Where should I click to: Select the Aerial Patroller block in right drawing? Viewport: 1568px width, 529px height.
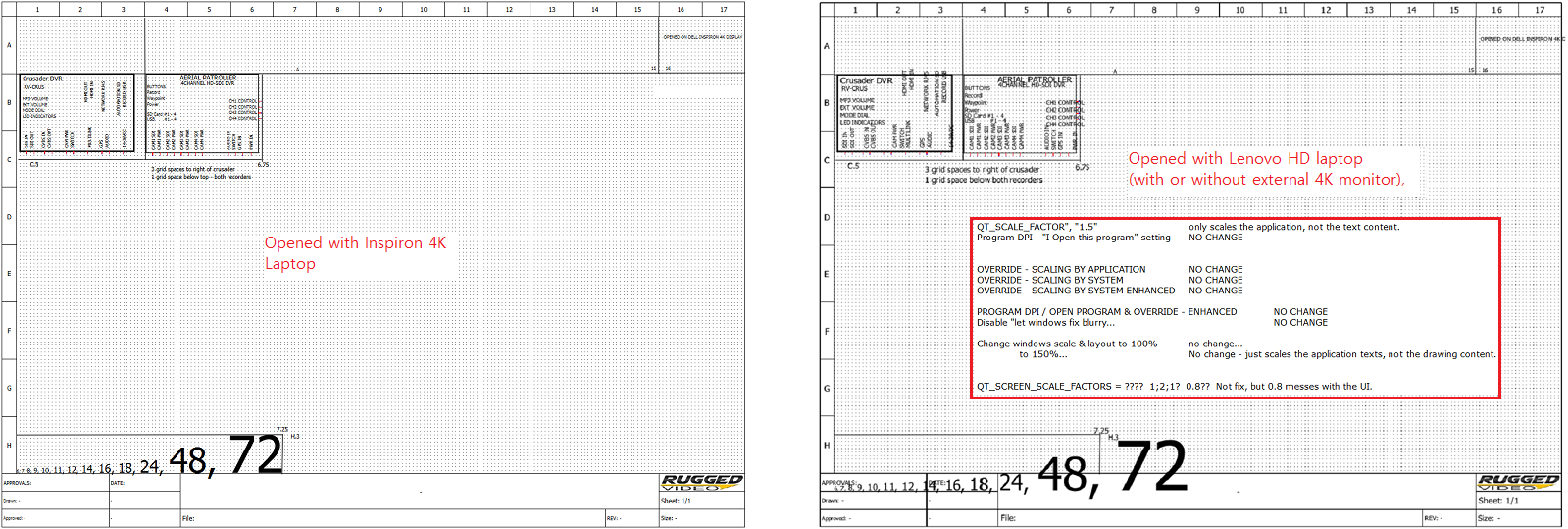point(1024,115)
